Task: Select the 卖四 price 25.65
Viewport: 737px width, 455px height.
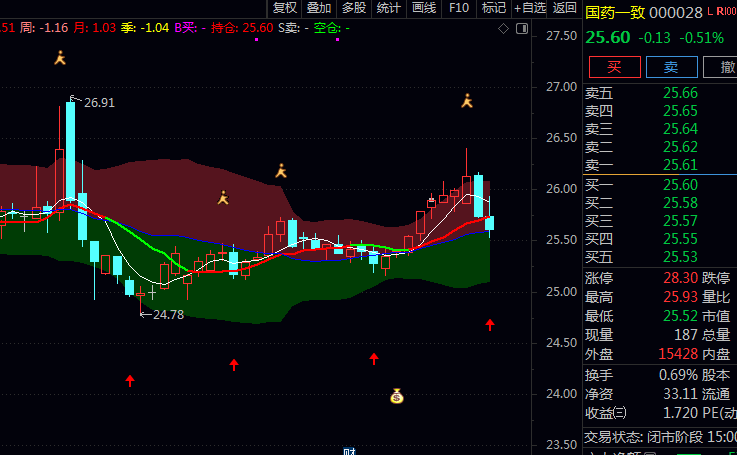Action: point(680,111)
